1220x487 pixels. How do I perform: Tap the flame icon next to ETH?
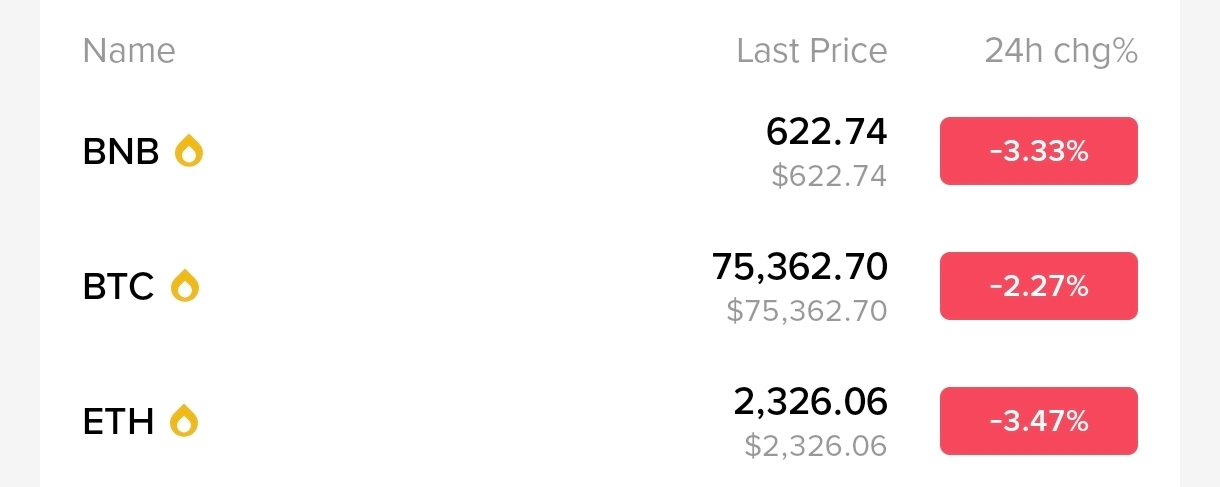click(184, 421)
